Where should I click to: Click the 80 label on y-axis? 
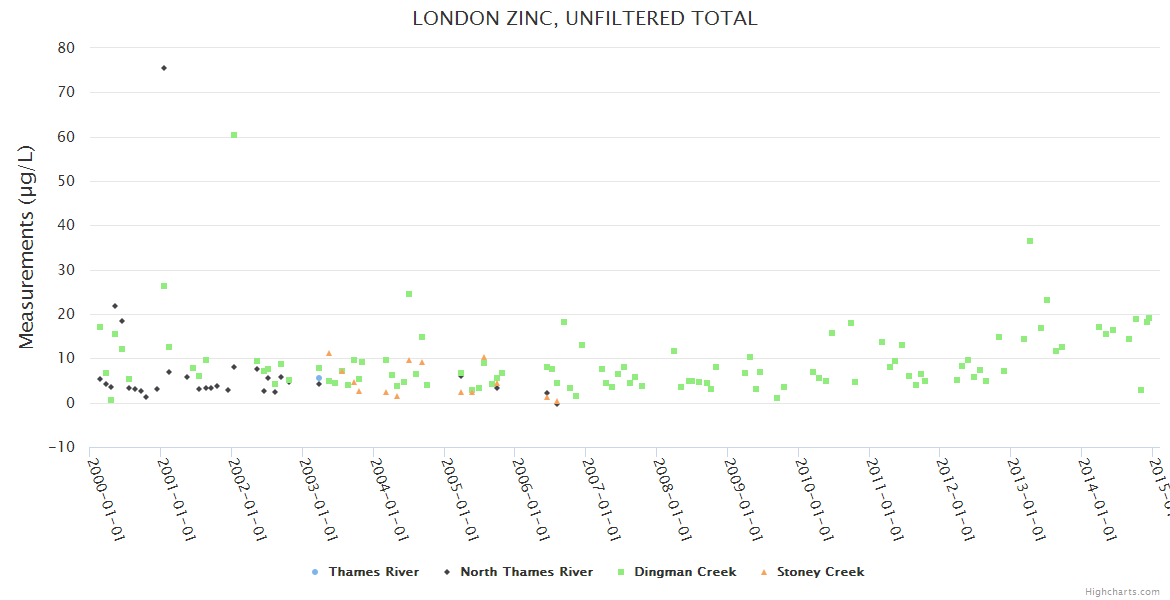66,48
